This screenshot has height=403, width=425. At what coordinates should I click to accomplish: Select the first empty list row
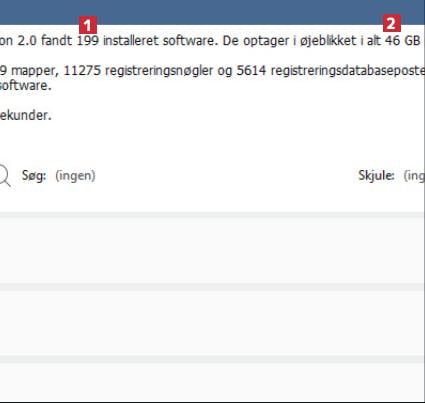click(x=212, y=251)
